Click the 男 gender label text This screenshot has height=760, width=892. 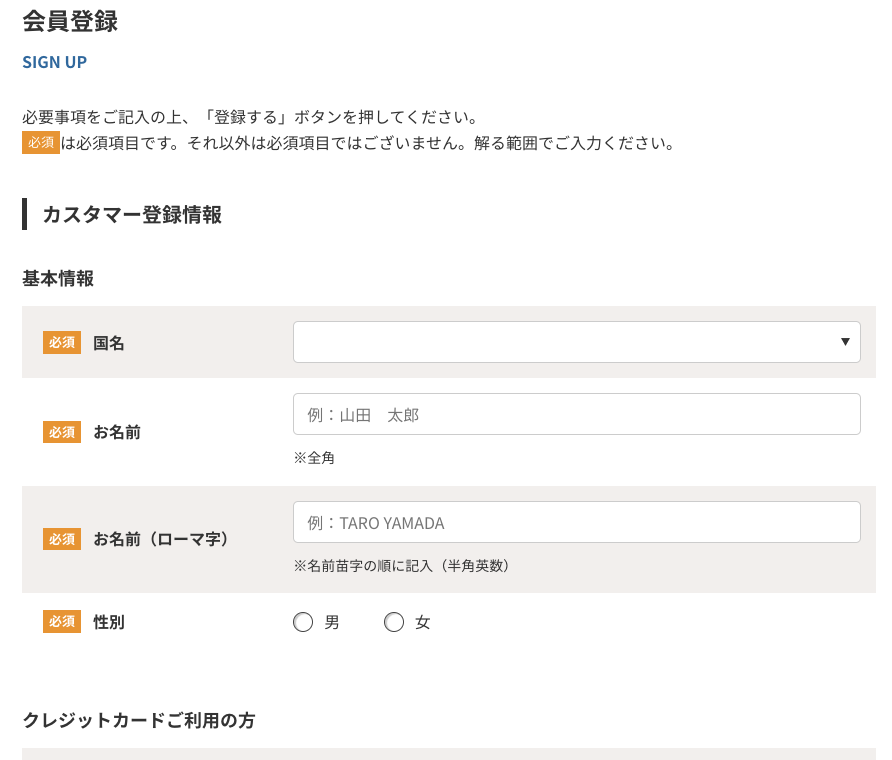tap(332, 623)
